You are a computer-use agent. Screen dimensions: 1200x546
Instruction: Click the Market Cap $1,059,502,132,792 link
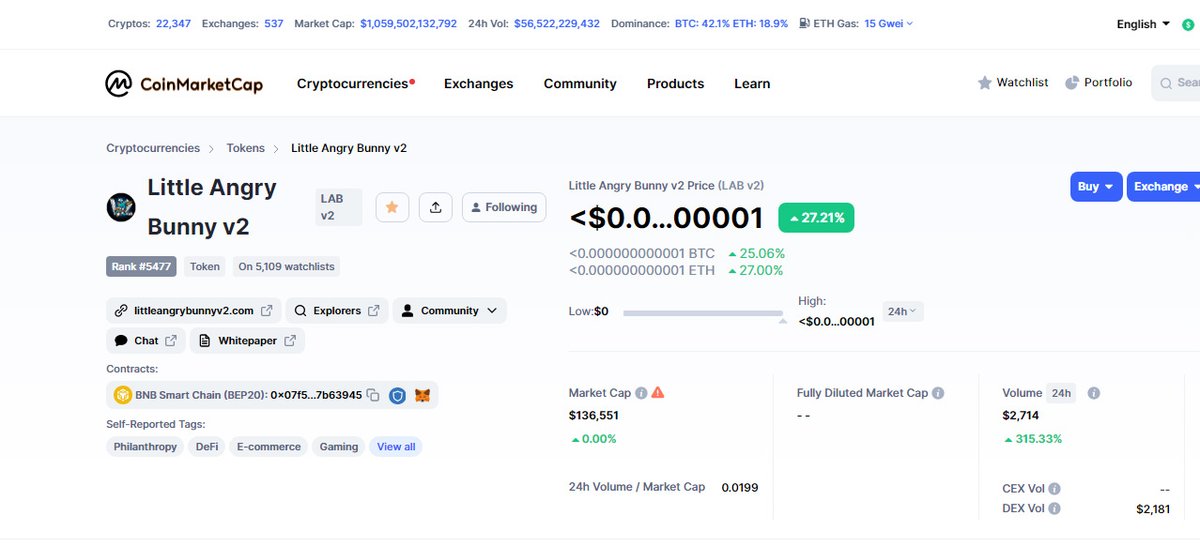click(x=409, y=23)
